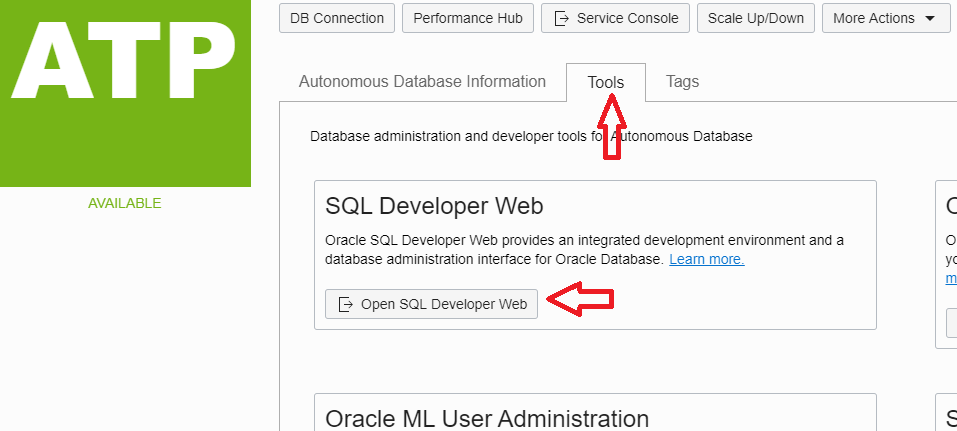Expand the More Actions dropdown
The image size is (957, 431).
coord(886,18)
